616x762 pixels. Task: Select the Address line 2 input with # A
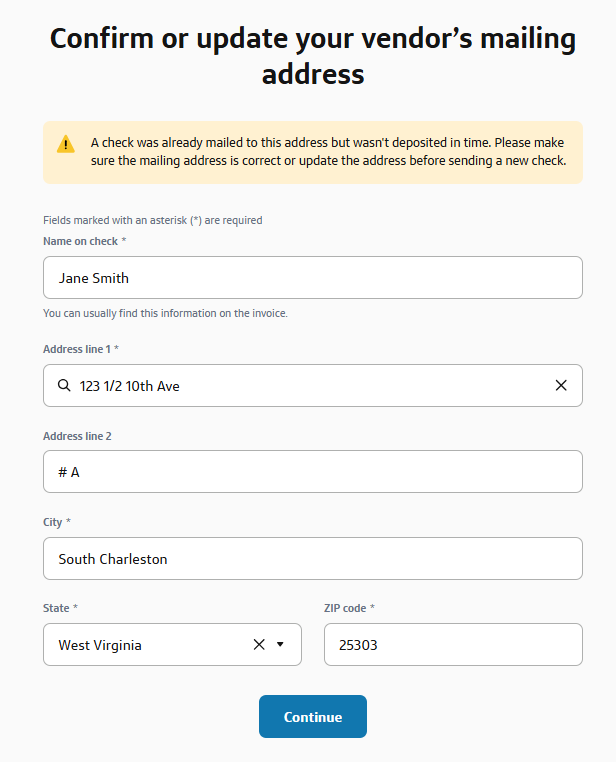(x=312, y=471)
